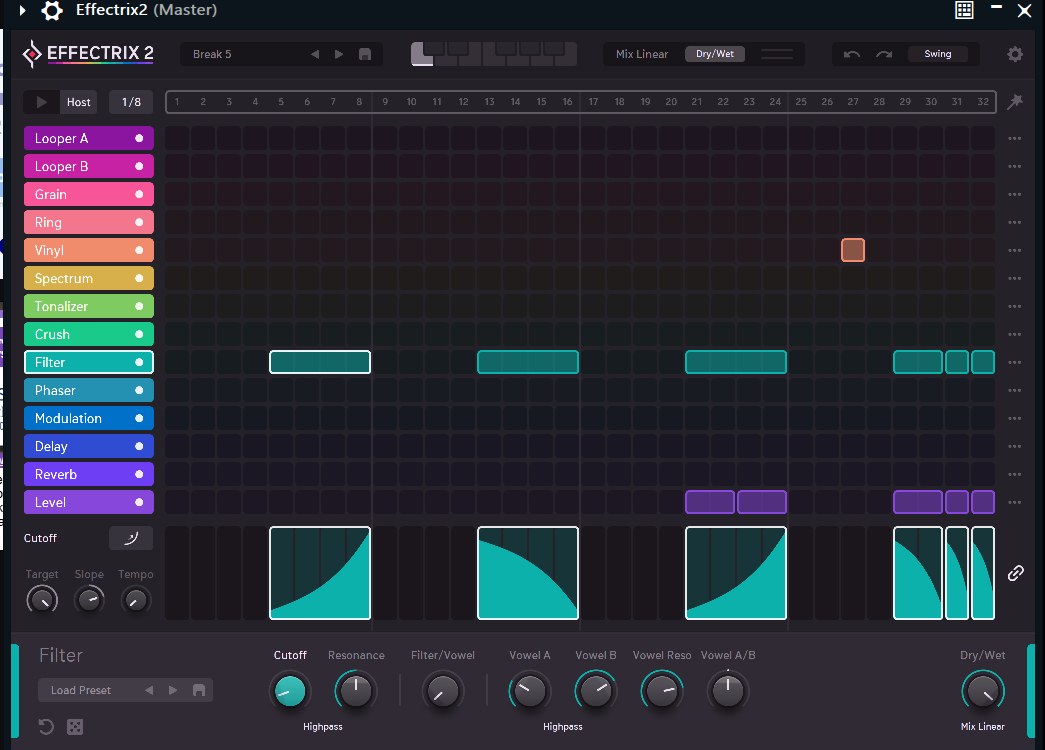Select the Filter block starting at step 5

point(320,363)
